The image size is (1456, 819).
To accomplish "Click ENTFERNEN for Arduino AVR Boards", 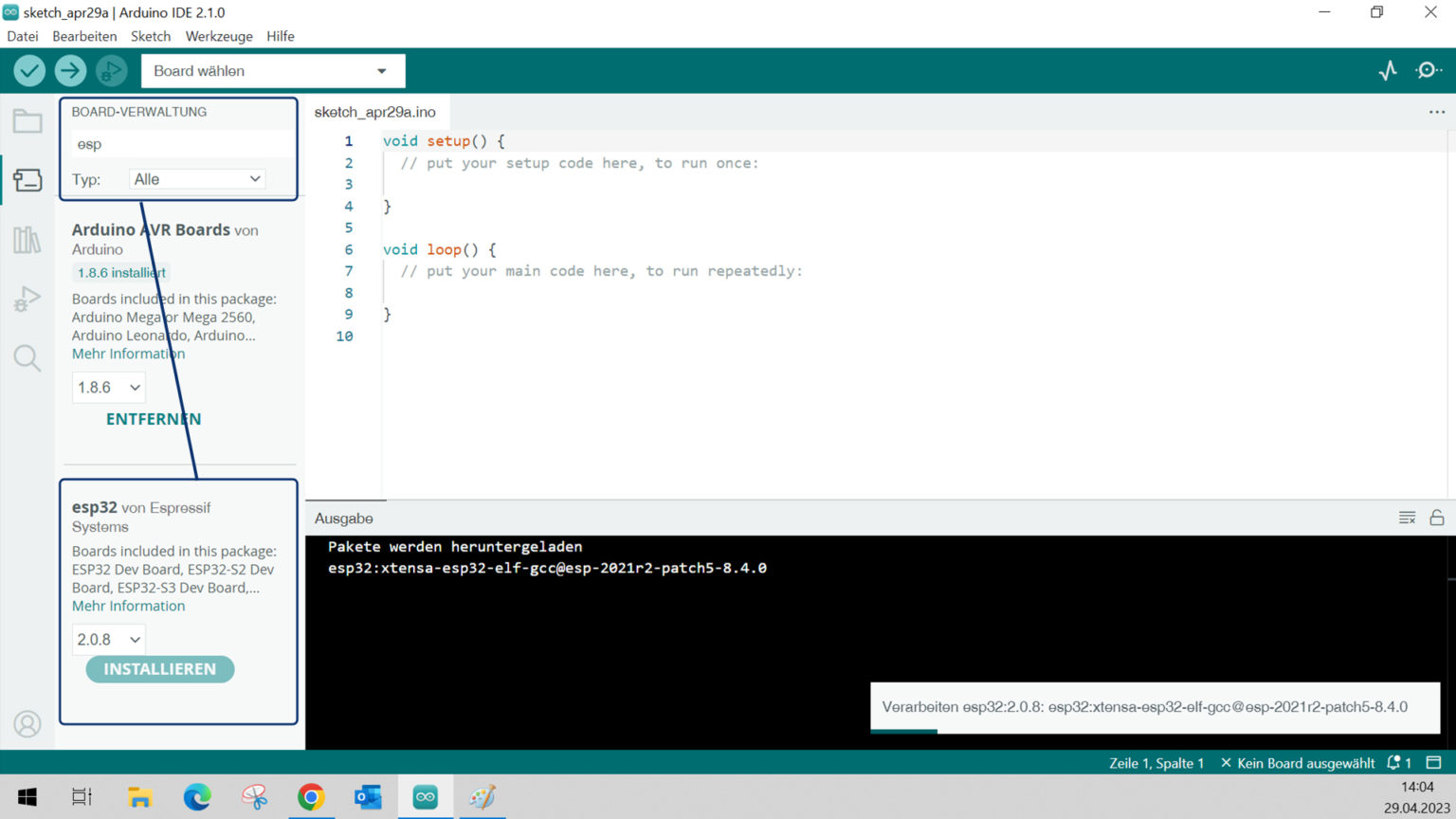I will [x=154, y=419].
